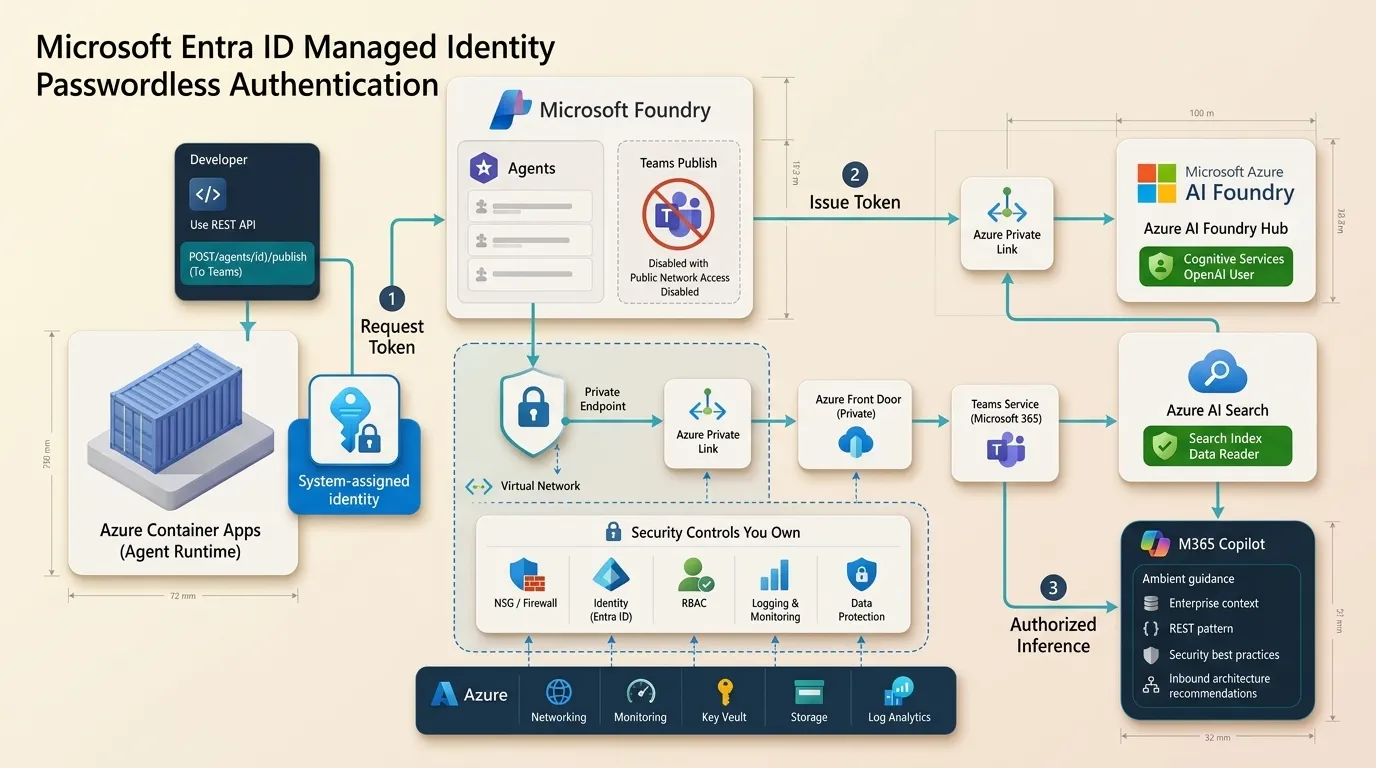
Task: Click the Identity (Entra ID) icon
Action: click(610, 575)
